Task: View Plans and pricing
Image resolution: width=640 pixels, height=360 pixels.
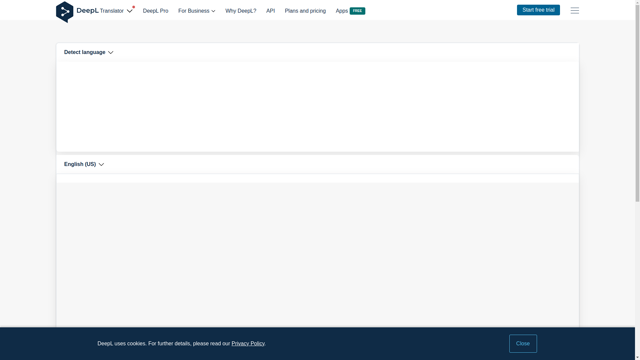Action: (x=305, y=11)
